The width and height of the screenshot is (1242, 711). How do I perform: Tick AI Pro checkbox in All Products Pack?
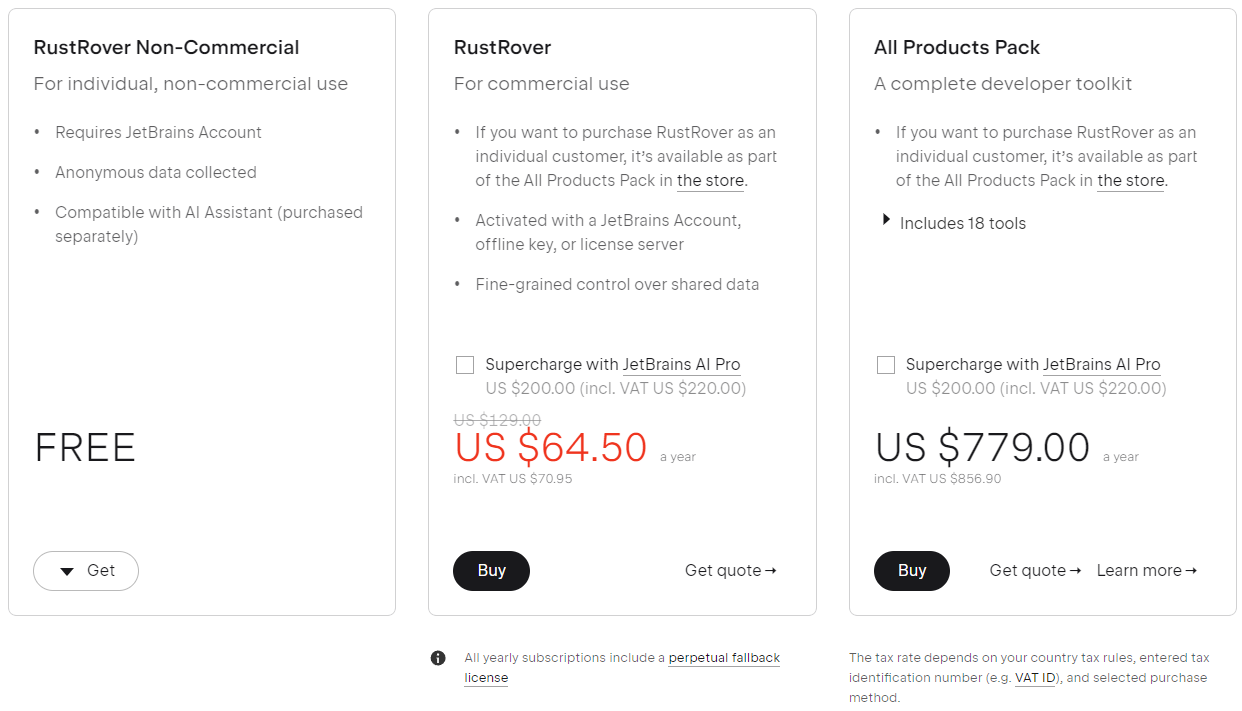pyautogui.click(x=886, y=365)
